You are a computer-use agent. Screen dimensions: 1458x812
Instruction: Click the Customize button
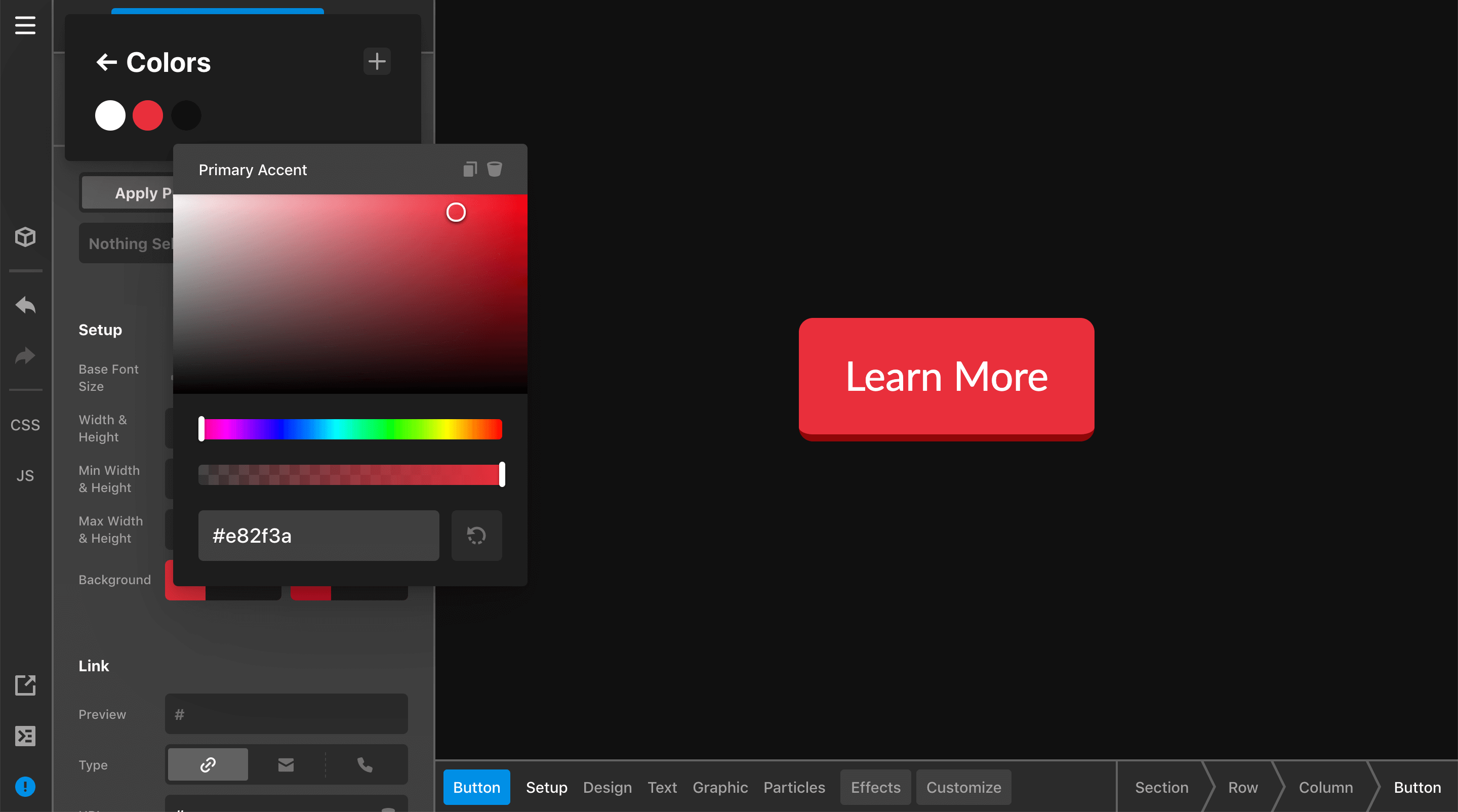click(x=963, y=787)
